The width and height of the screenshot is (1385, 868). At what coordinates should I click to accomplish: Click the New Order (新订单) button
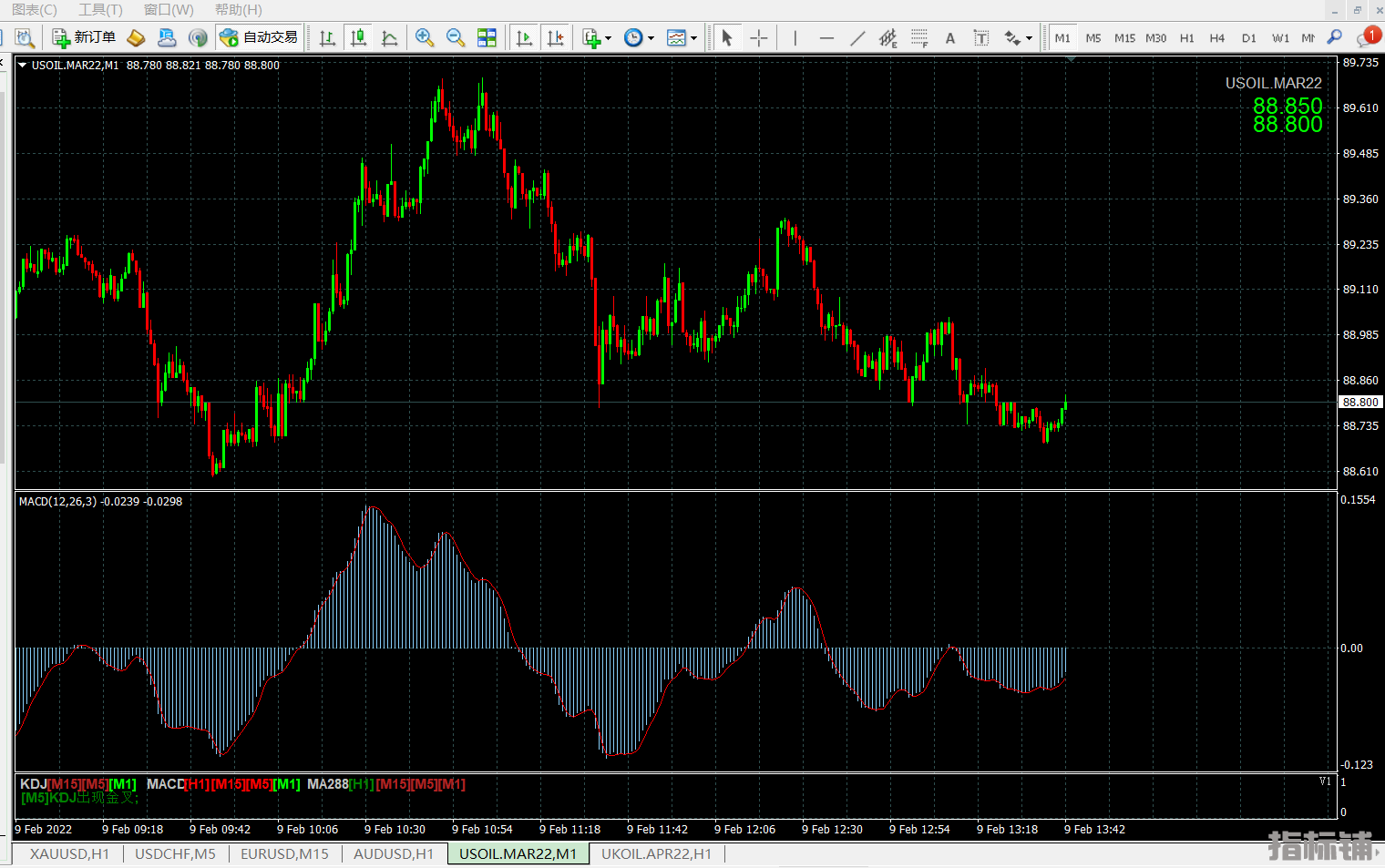84,37
